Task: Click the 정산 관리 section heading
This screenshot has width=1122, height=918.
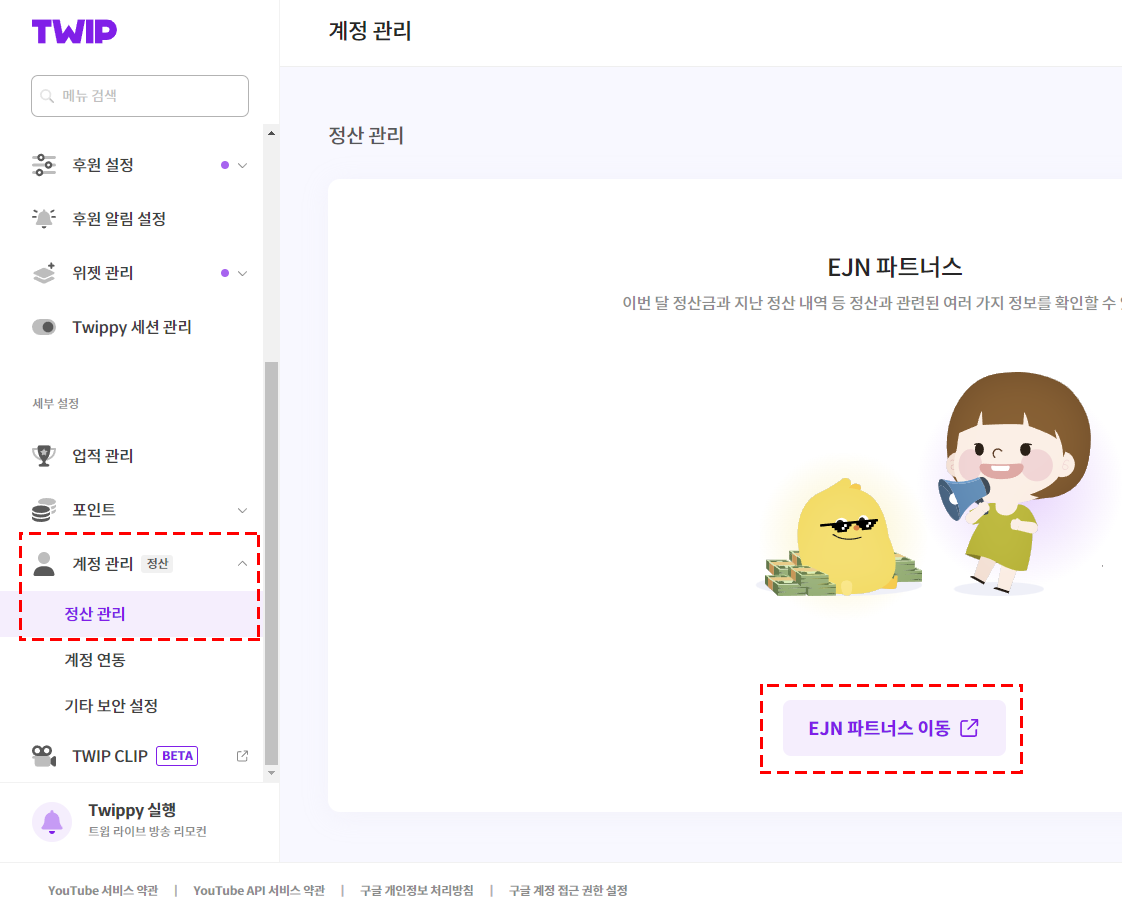Action: 366,135
